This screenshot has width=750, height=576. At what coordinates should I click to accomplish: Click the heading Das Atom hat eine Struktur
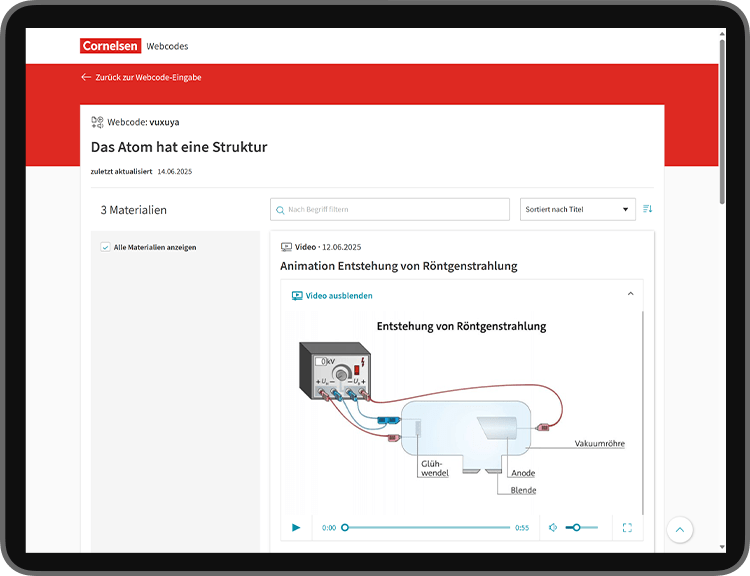179,147
